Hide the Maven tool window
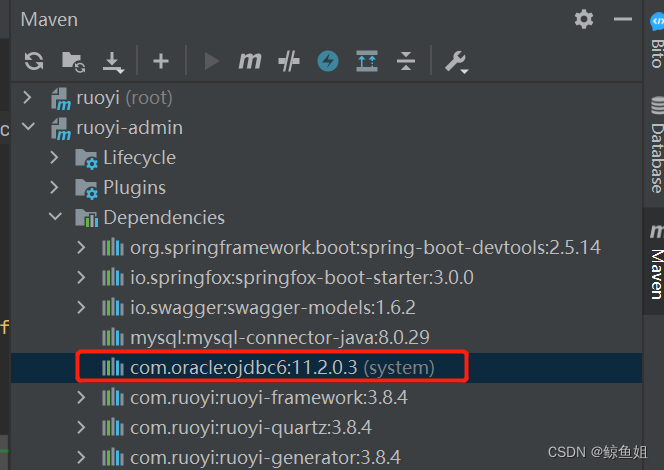Screen dimensions: 664x470 pyautogui.click(x=622, y=19)
